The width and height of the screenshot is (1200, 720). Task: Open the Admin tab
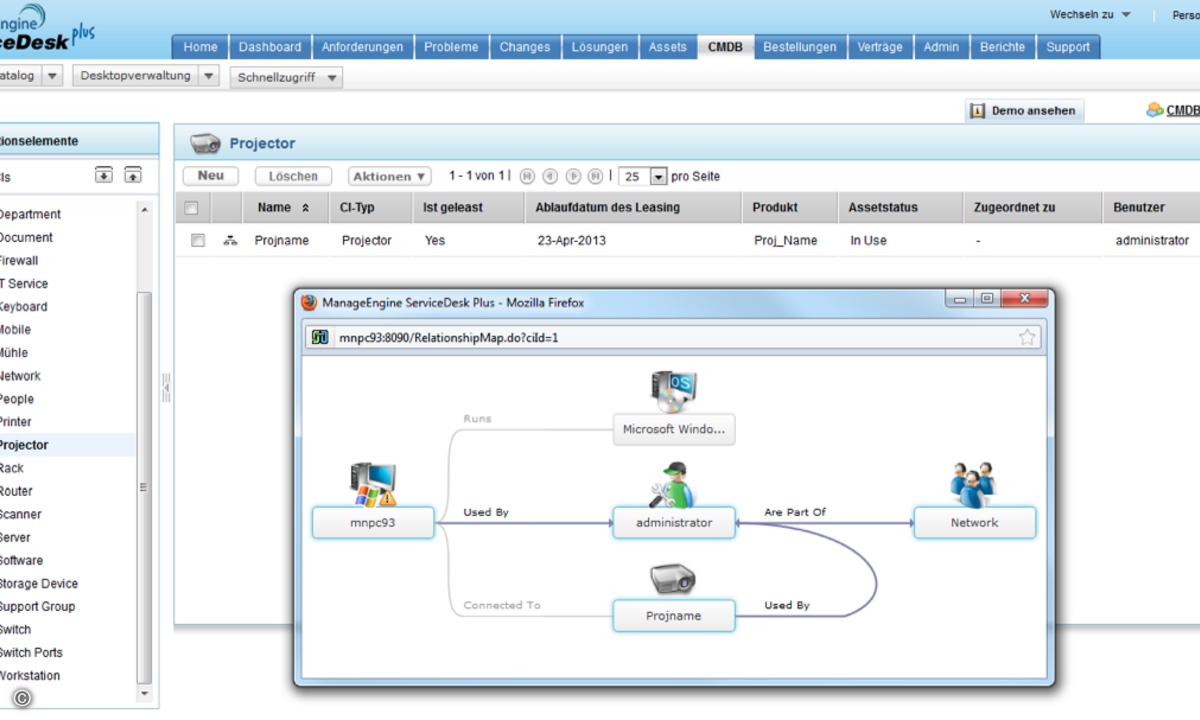click(x=941, y=47)
